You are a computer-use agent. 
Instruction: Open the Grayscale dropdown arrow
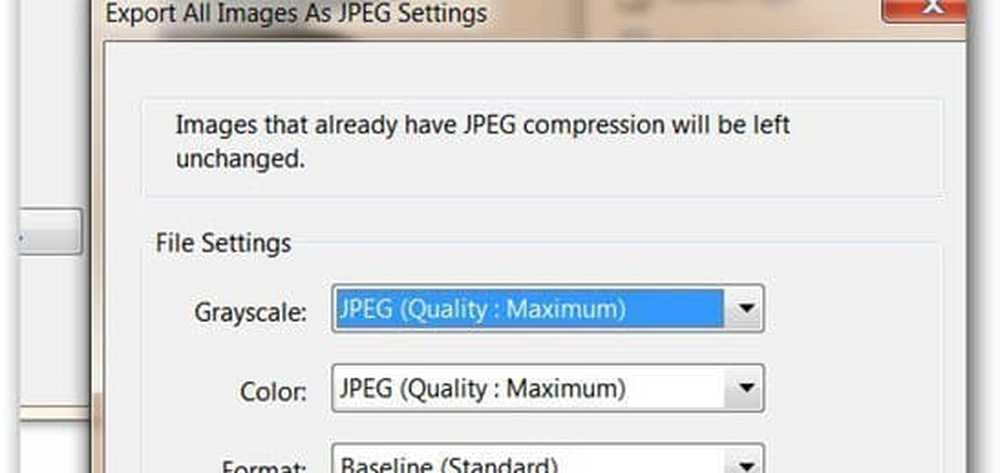[x=743, y=309]
